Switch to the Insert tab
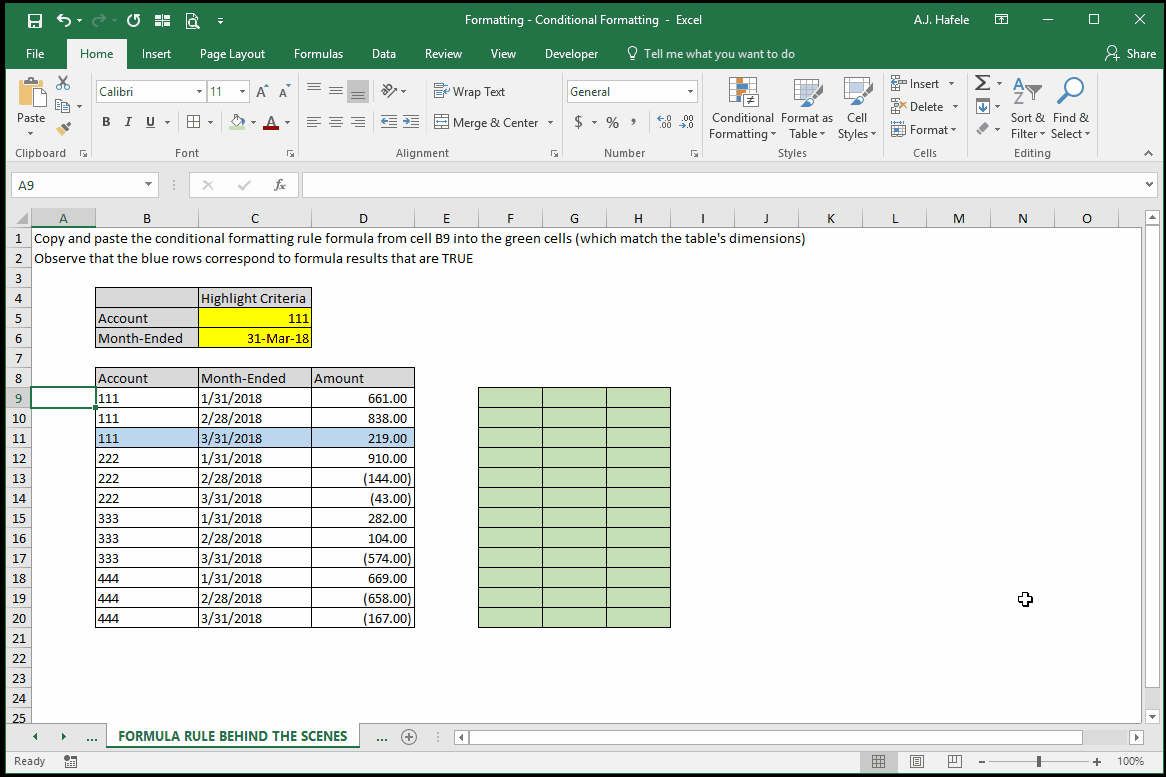Image resolution: width=1166 pixels, height=777 pixels. (x=156, y=54)
